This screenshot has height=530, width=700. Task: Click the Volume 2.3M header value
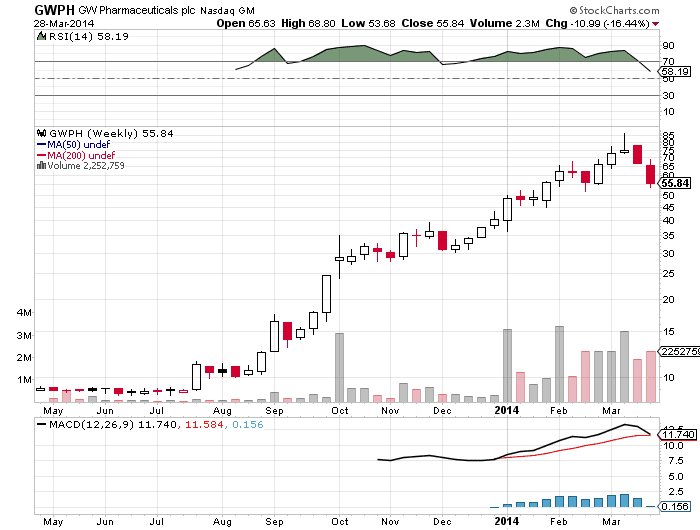tap(504, 23)
